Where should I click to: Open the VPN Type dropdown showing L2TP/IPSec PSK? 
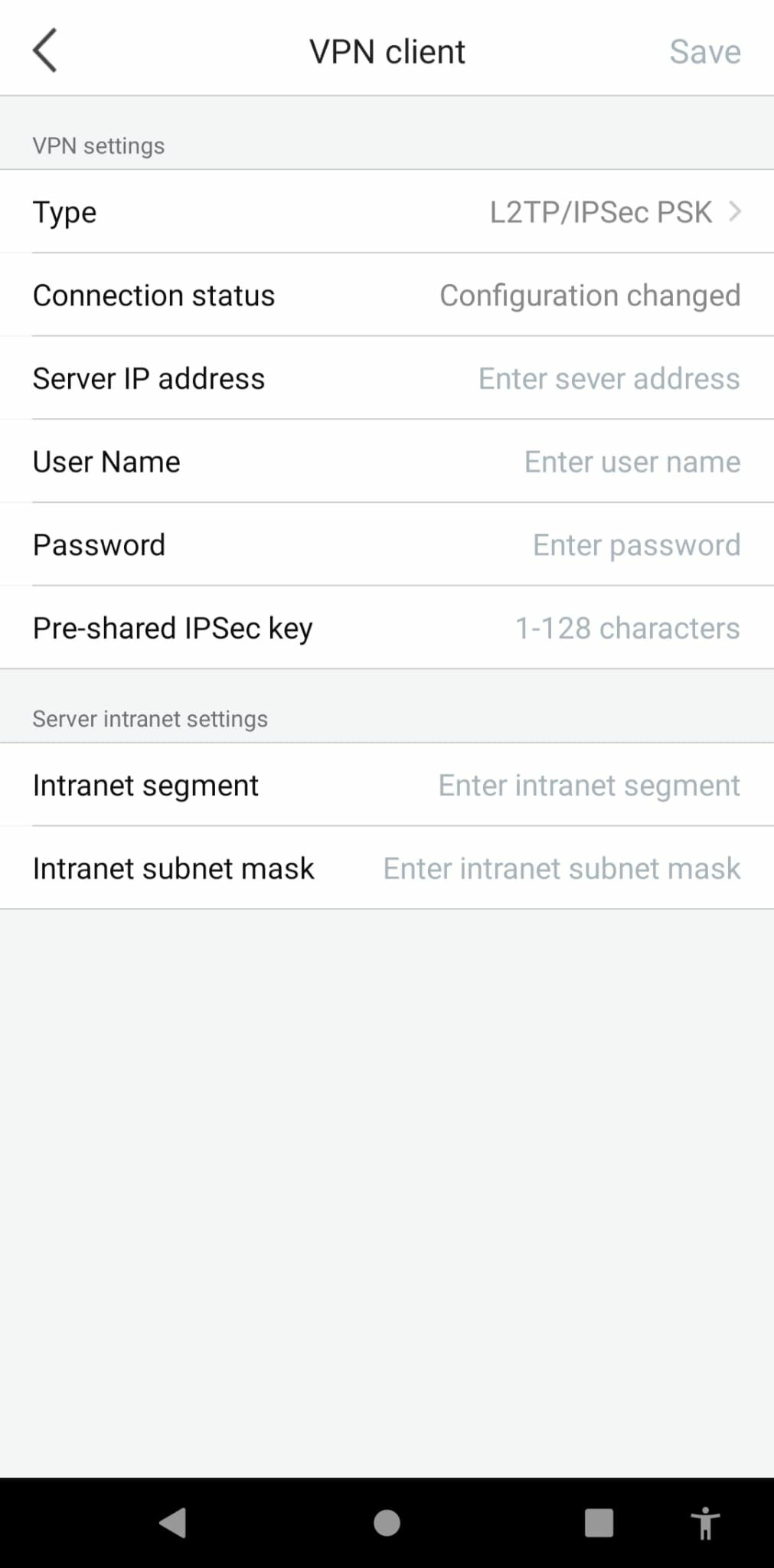tap(602, 211)
